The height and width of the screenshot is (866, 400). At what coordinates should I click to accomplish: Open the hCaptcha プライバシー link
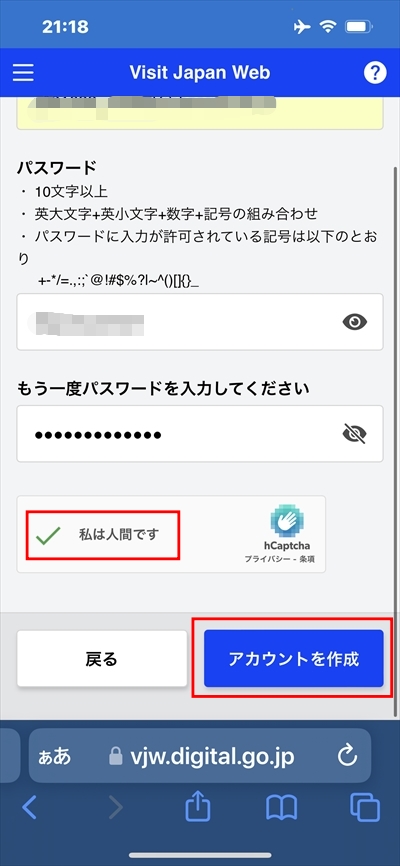270,559
